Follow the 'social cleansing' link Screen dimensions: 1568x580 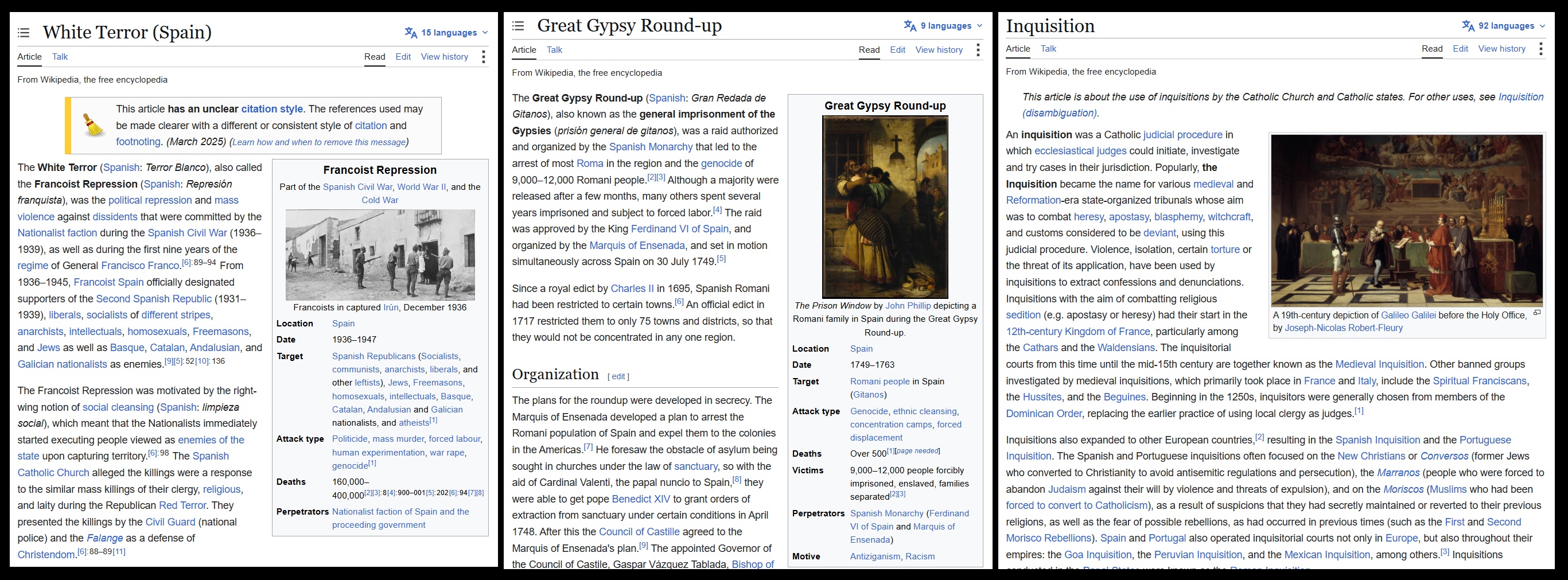point(118,407)
